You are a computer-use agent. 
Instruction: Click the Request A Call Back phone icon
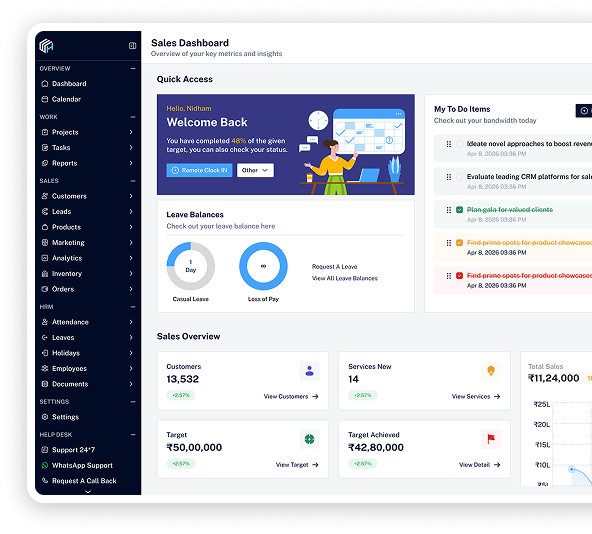click(x=45, y=481)
